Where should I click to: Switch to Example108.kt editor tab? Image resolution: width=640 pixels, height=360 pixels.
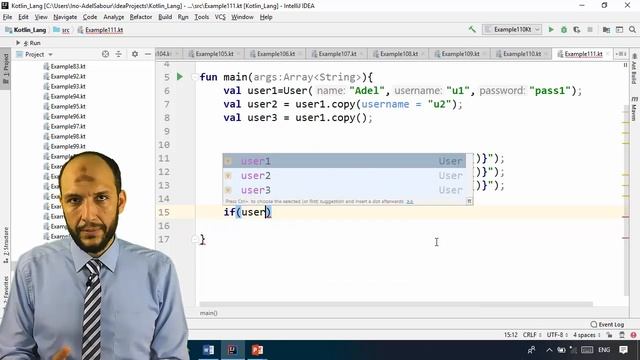[x=399, y=54]
